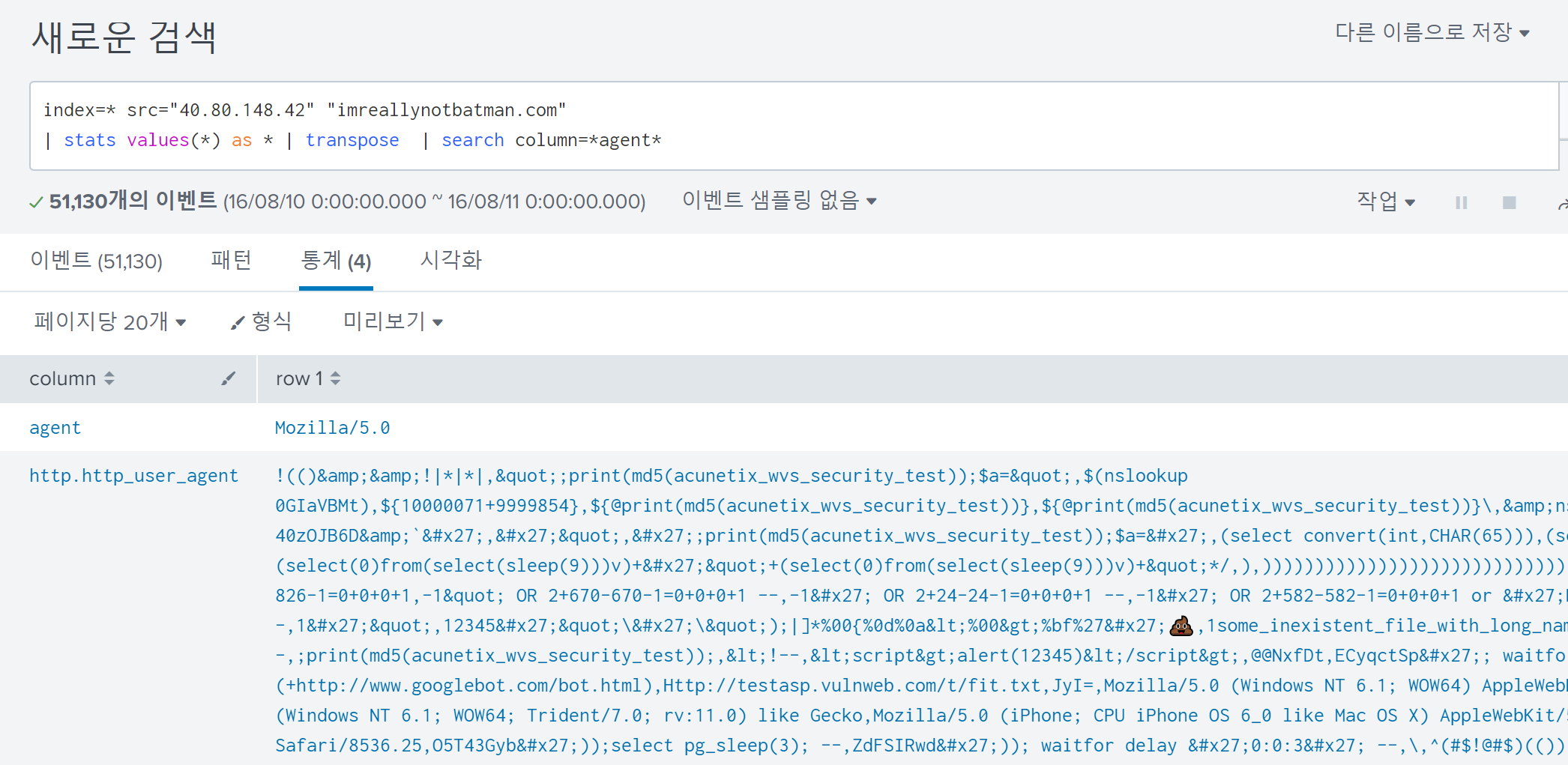Click inside the search query input box
Screen dimensions: 1568x765
point(794,126)
